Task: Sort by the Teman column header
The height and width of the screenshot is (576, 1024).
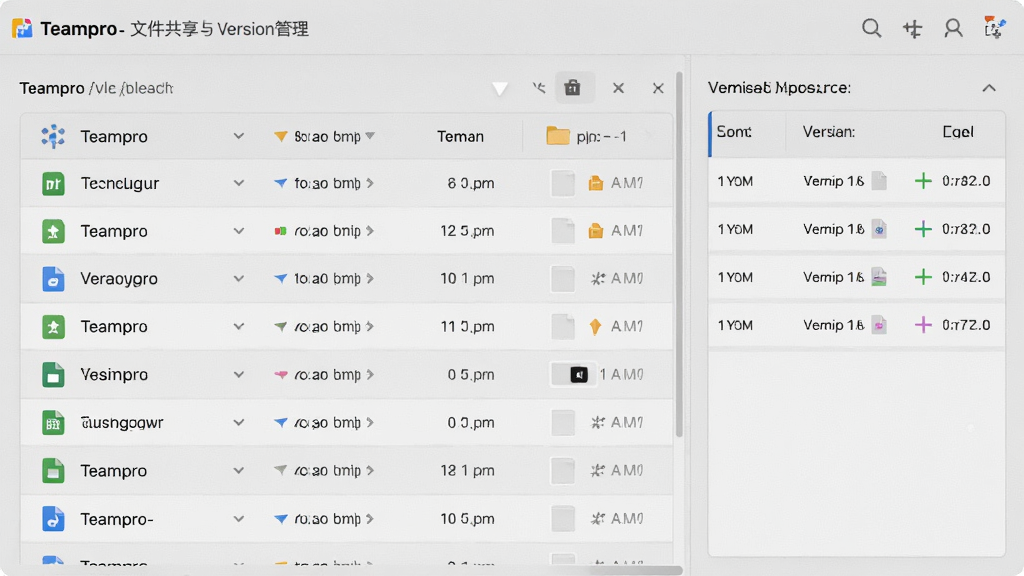Action: (x=460, y=136)
